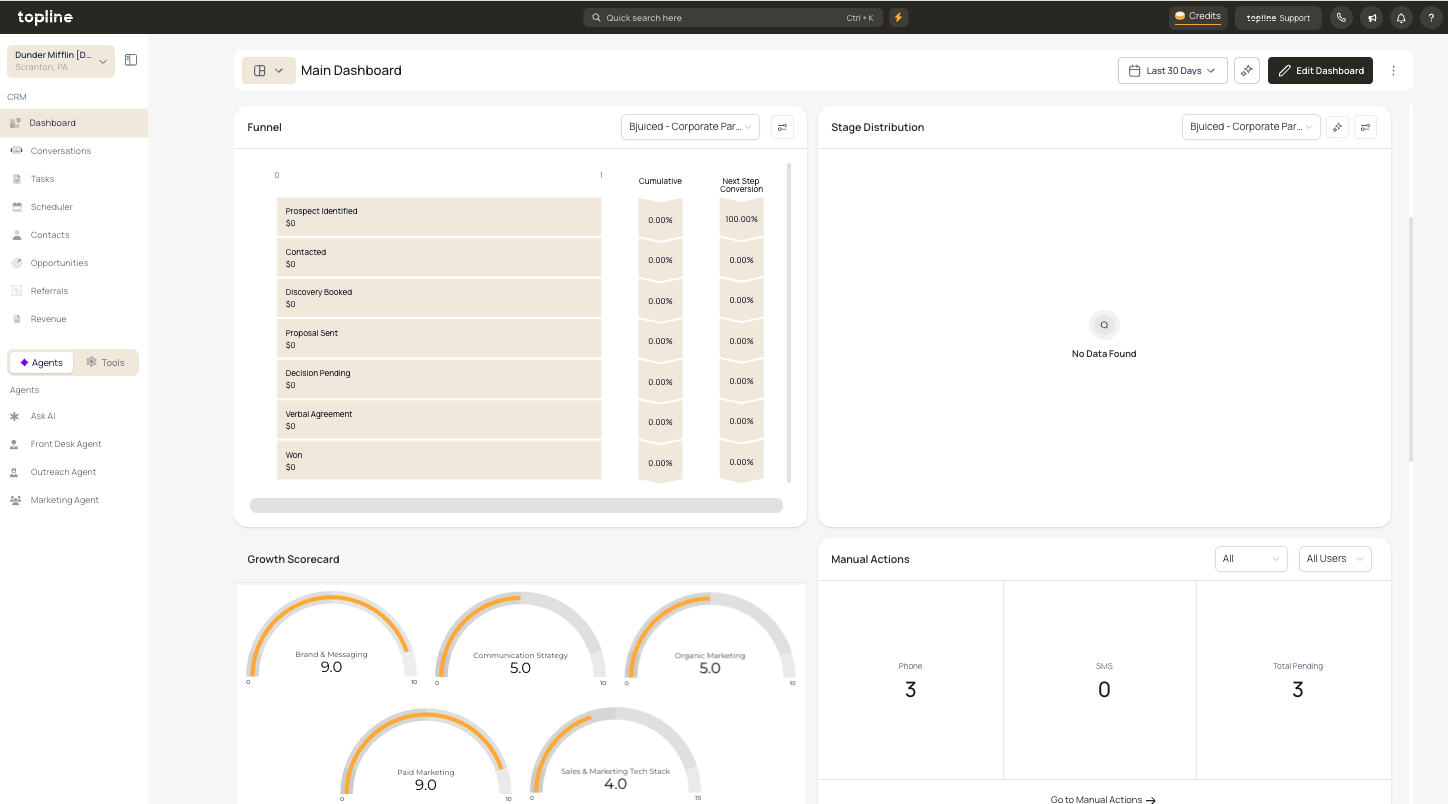Click the Phone pending count tile
Screen dimensions: 1448x804
910,680
